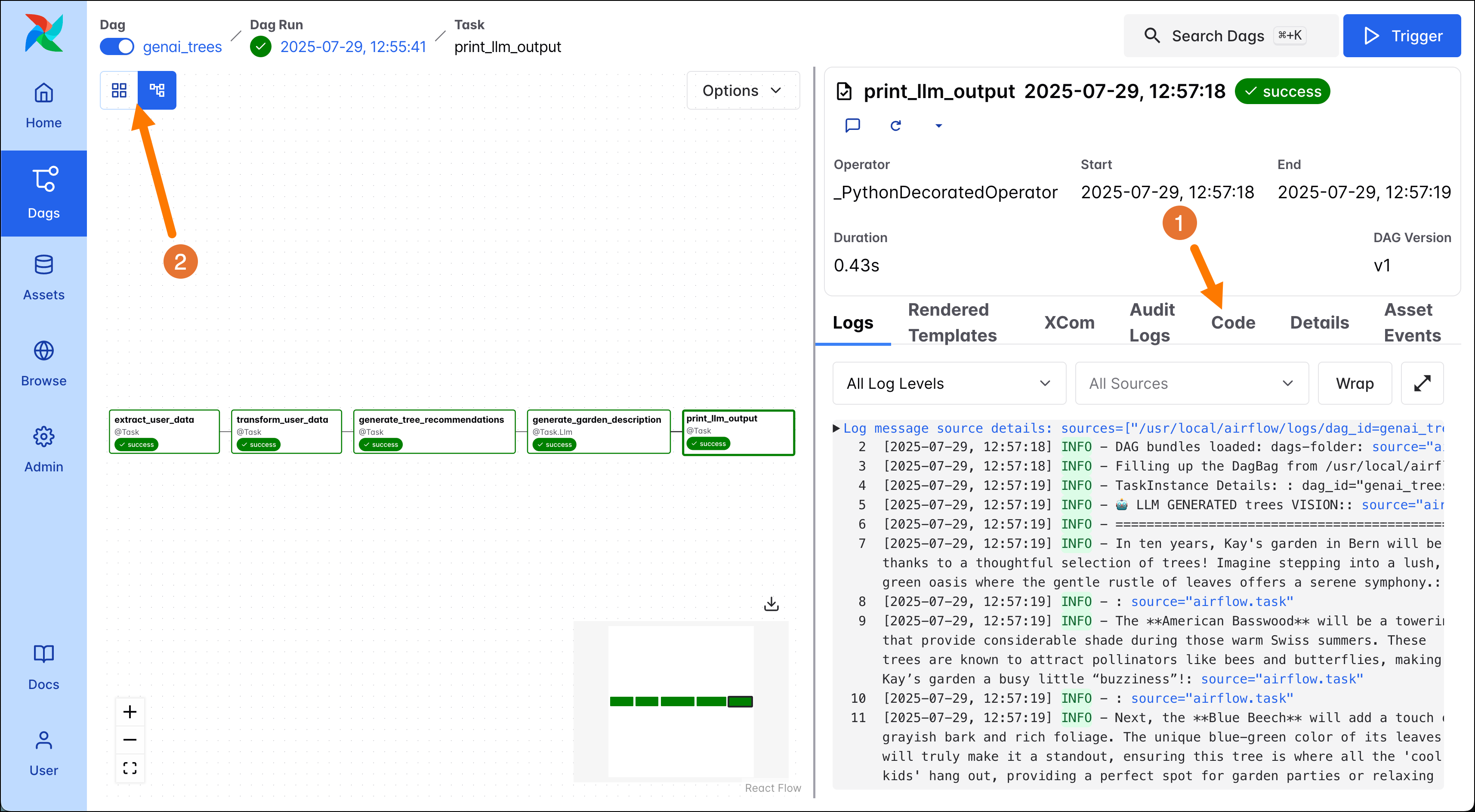Expand logs fullscreen with the diagonal arrows icon
The height and width of the screenshot is (812, 1475).
tap(1423, 383)
